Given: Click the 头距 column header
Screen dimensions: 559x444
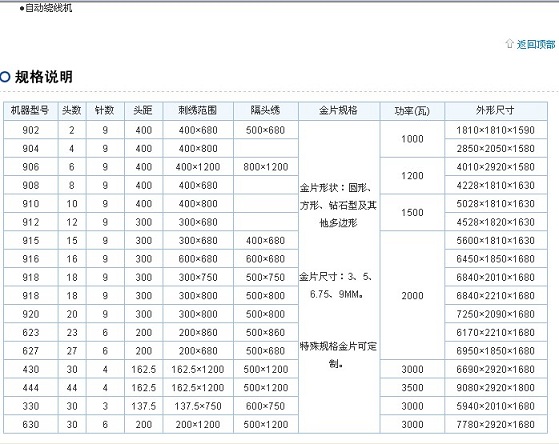Looking at the screenshot, I should click(143, 110).
